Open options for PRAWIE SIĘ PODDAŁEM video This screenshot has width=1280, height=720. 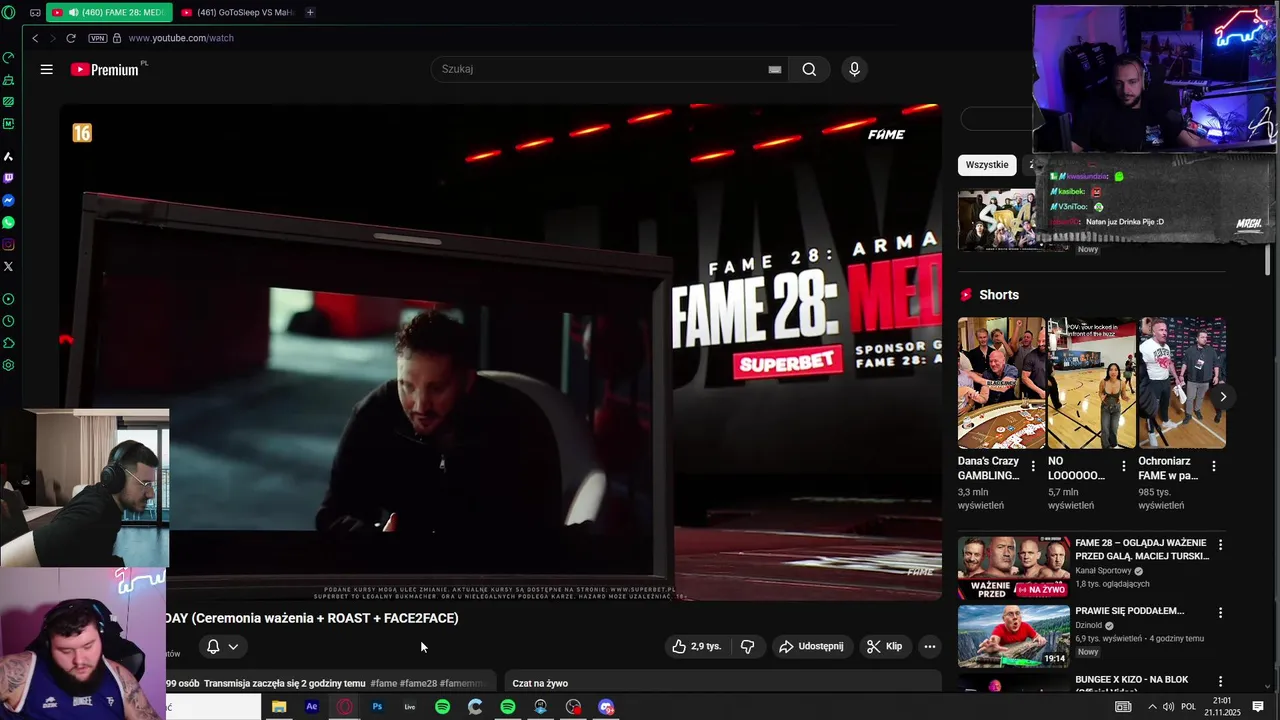tap(1220, 612)
